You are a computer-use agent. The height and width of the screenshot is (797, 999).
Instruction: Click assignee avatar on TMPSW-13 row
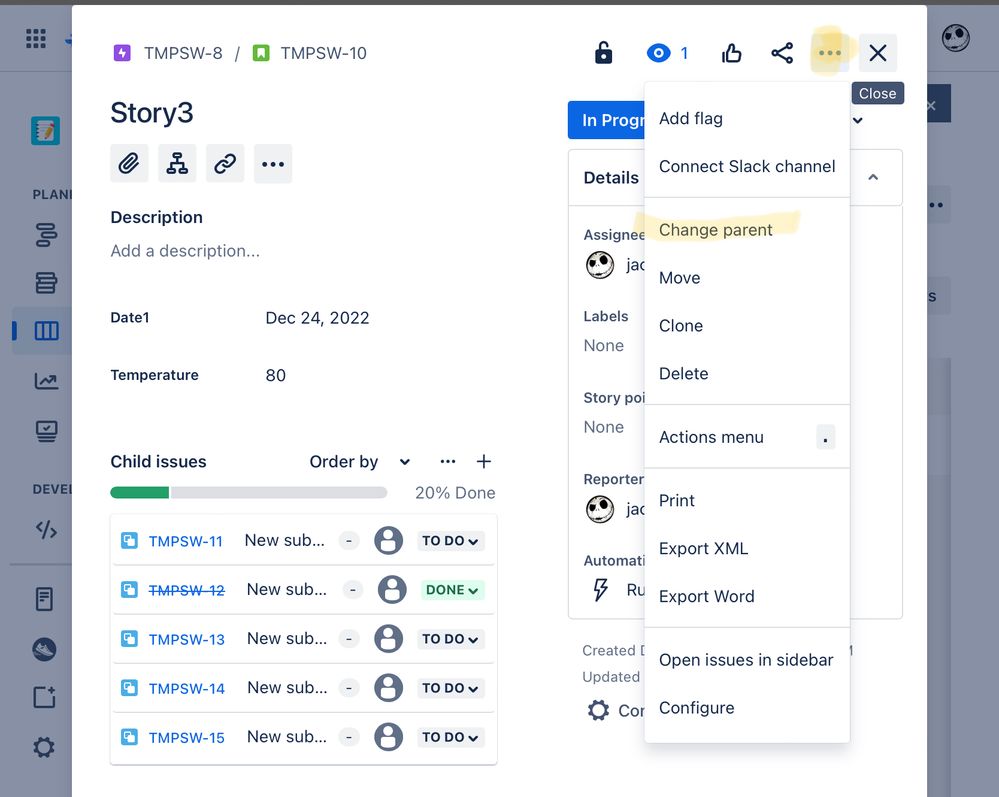click(389, 639)
